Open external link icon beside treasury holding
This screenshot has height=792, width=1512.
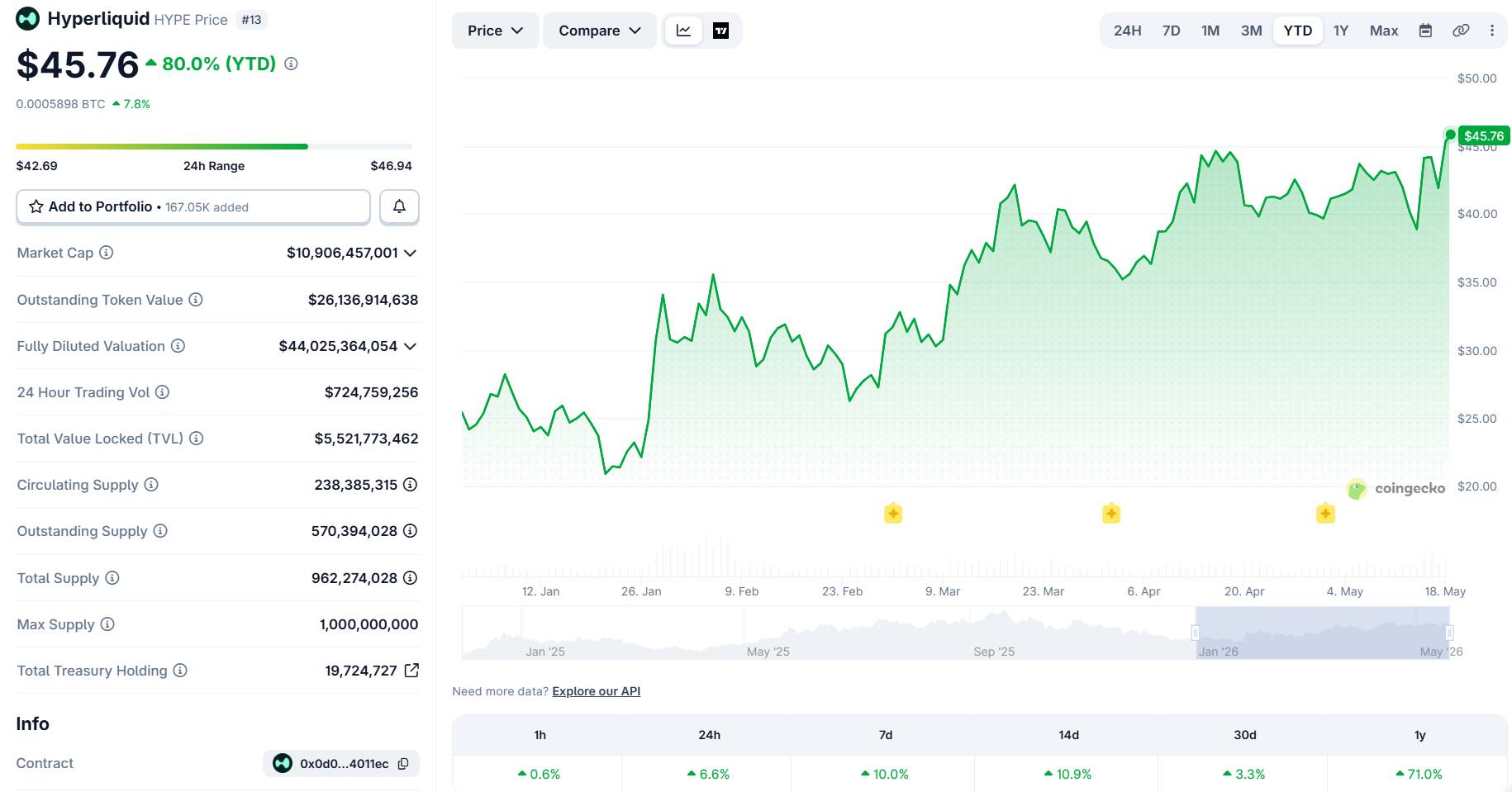point(411,671)
